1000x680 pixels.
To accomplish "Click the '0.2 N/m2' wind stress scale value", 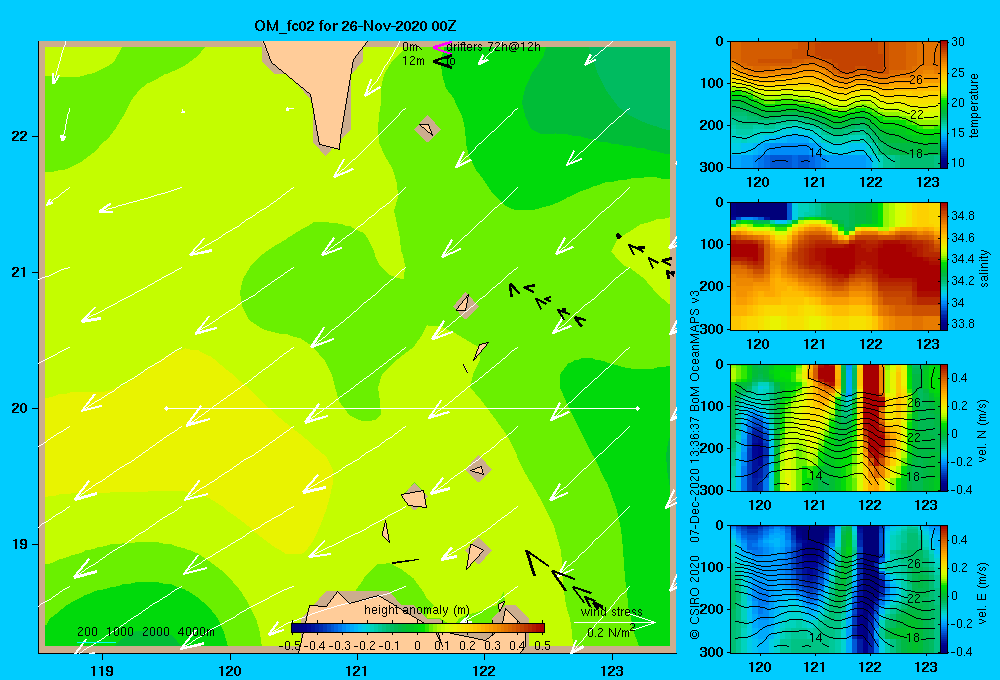I will coord(611,632).
